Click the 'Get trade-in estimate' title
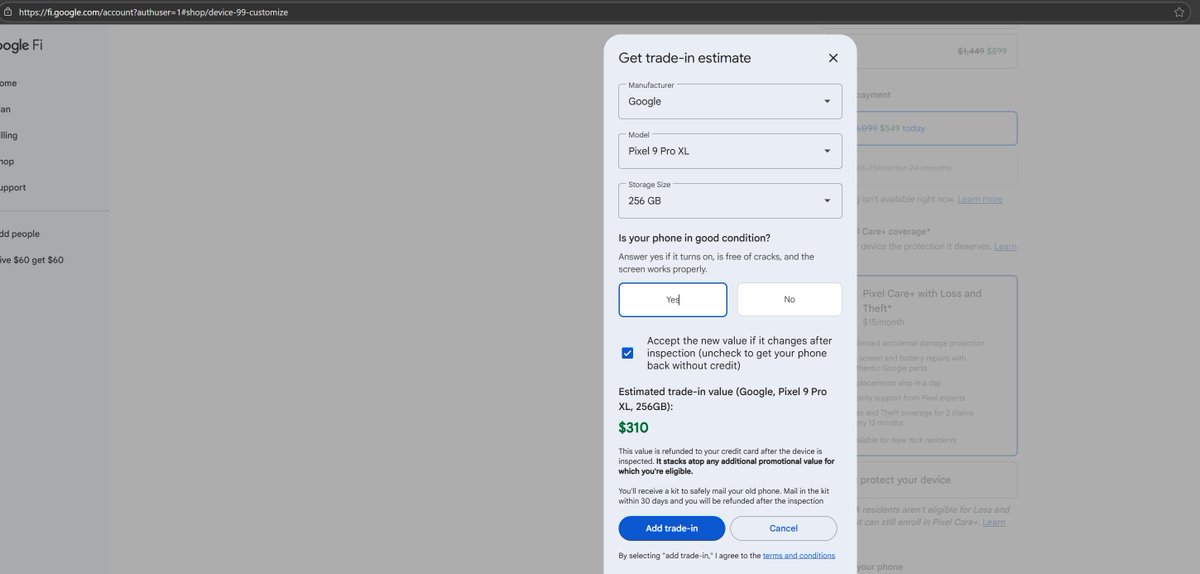The height and width of the screenshot is (574, 1200). [x=685, y=58]
